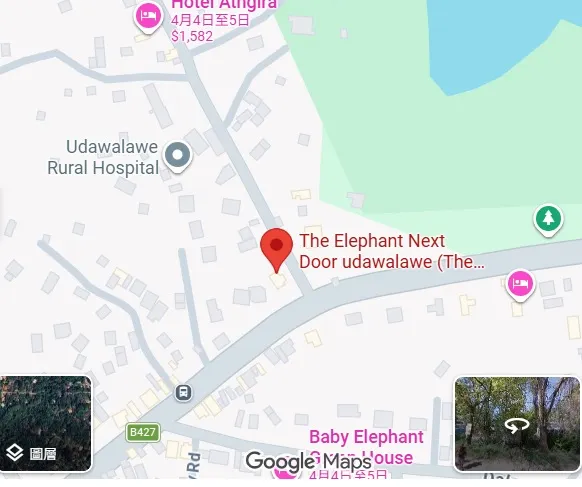Open the Hotel Athgira name label

click(224, 4)
